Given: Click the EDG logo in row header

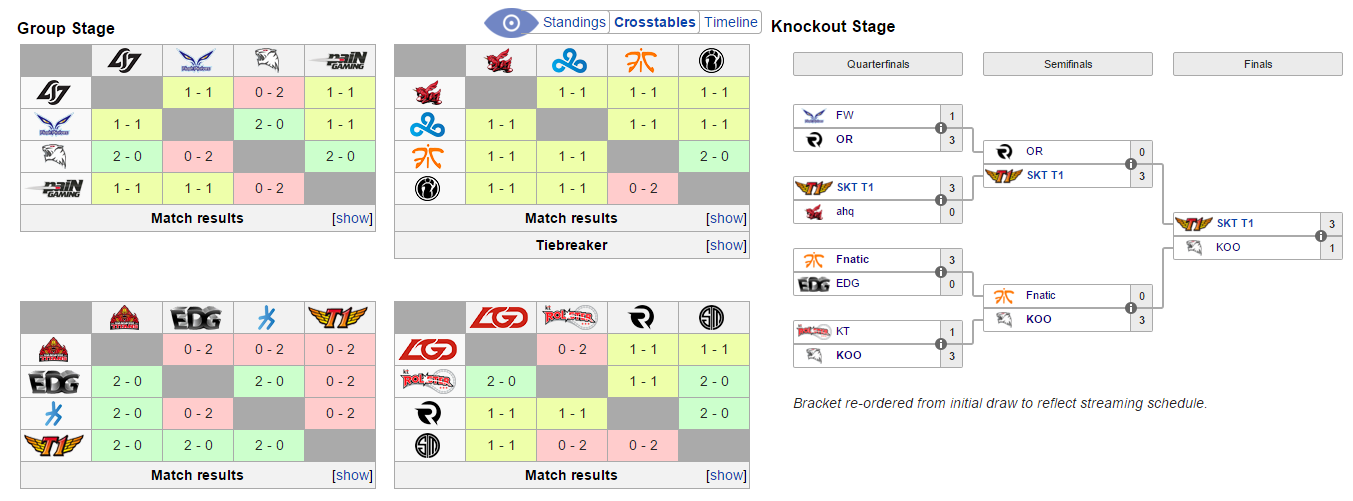Looking at the screenshot, I should click(56, 382).
